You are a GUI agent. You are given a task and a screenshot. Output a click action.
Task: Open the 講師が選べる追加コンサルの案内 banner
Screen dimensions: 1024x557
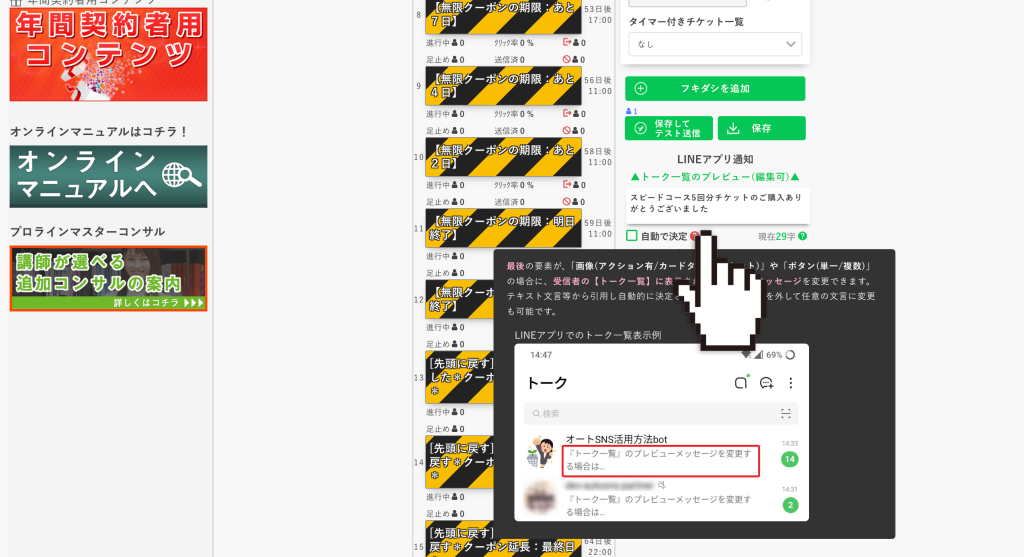[x=108, y=278]
